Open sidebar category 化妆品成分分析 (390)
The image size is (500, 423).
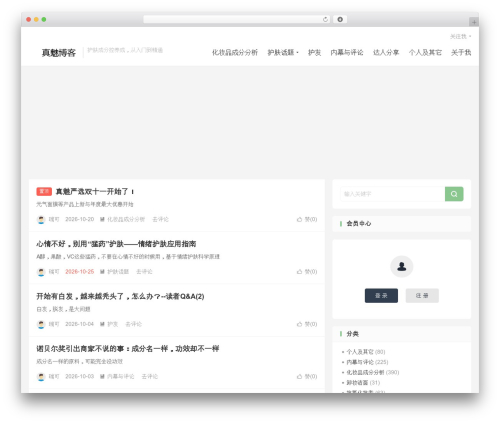point(373,372)
